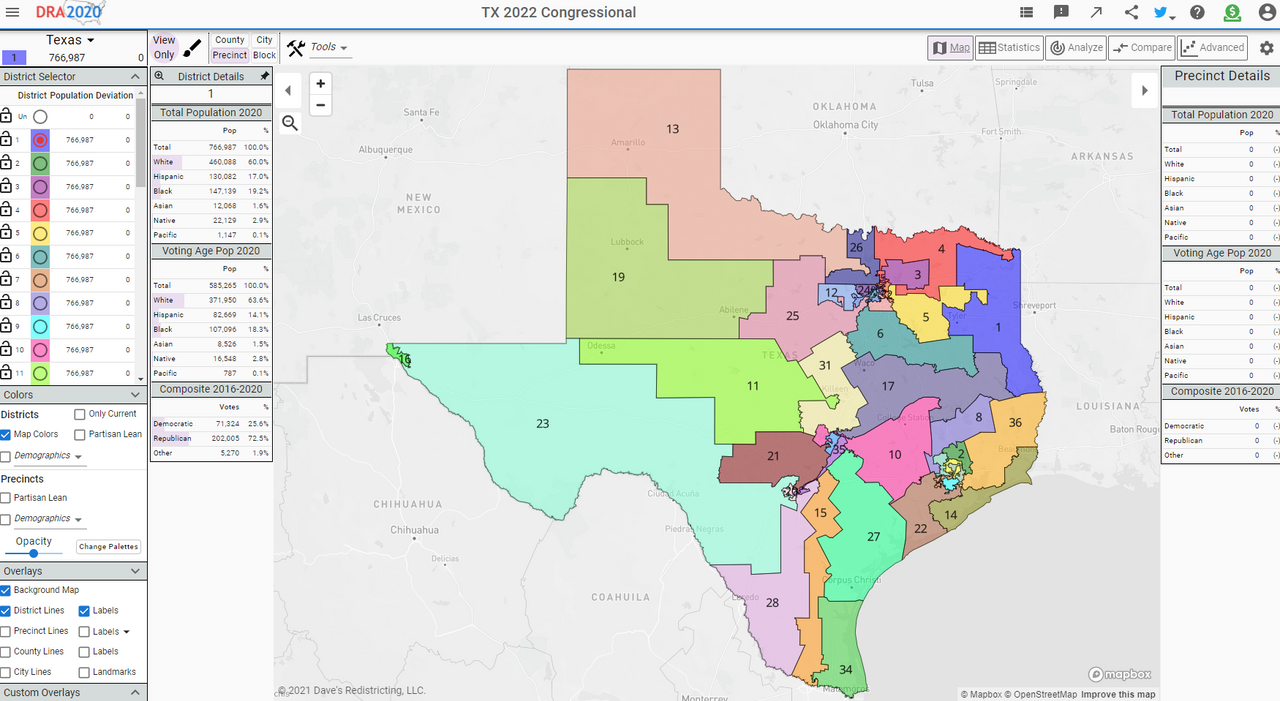Collapse the District Selector panel
1280x701 pixels.
136,76
